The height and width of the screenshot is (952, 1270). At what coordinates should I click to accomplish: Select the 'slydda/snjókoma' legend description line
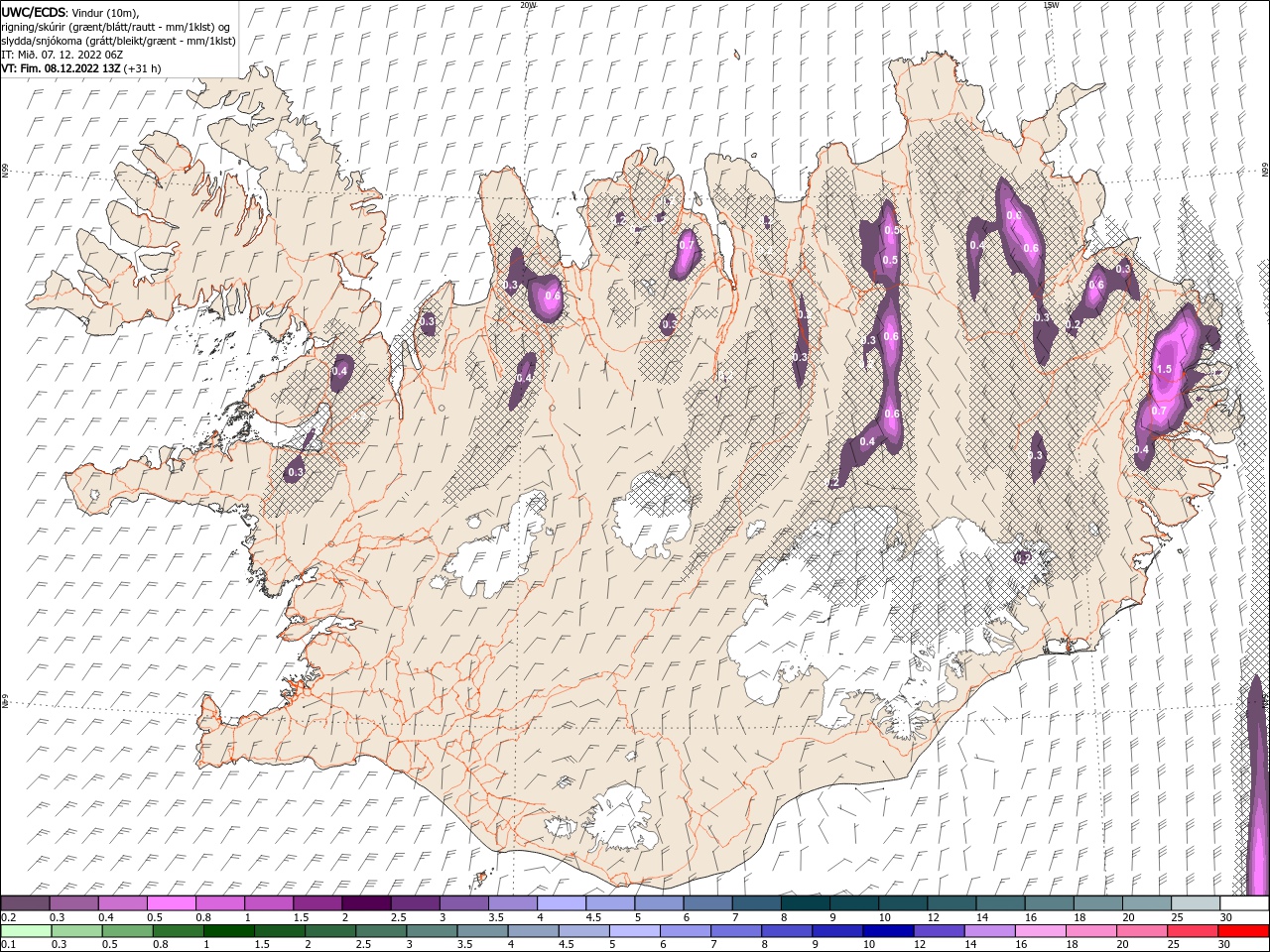119,41
